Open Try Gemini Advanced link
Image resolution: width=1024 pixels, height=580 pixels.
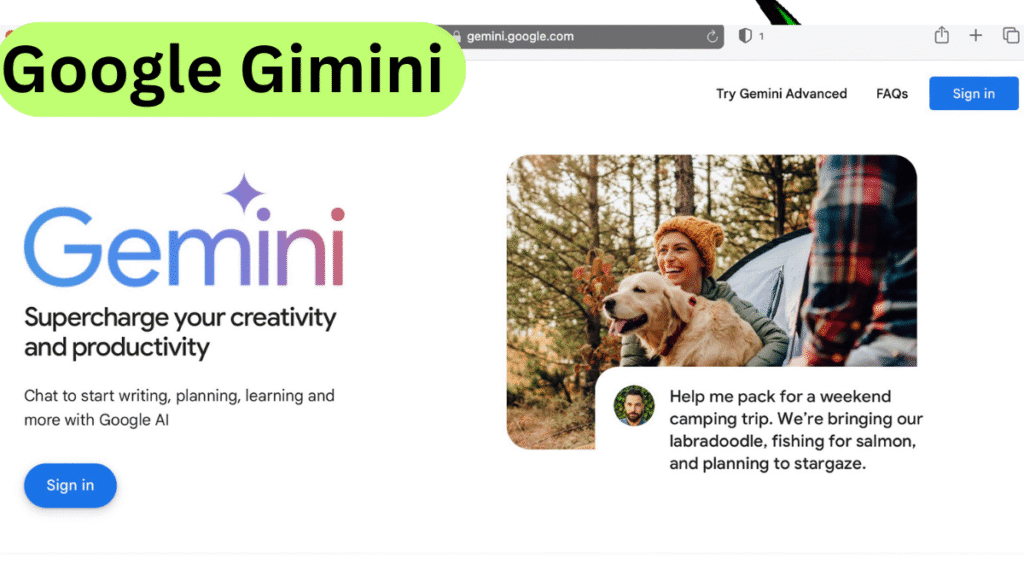(x=781, y=94)
